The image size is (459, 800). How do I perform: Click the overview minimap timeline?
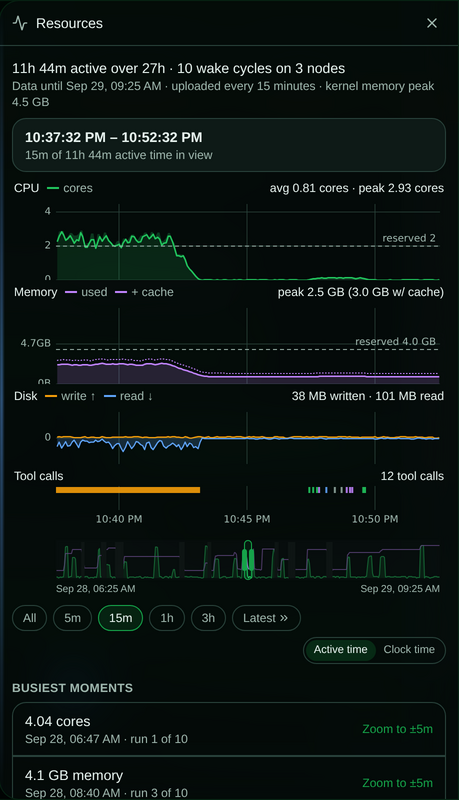(x=248, y=560)
